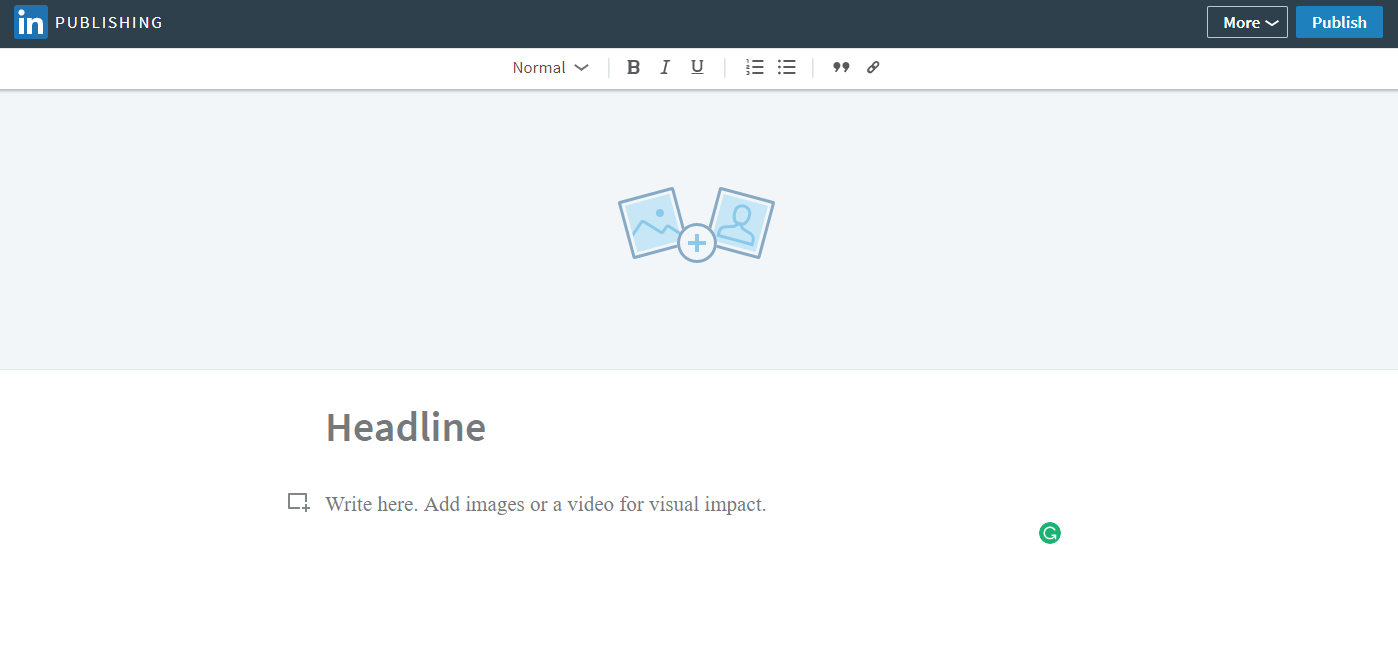Expand the More menu
This screenshot has height=662, width=1398.
(x=1247, y=22)
